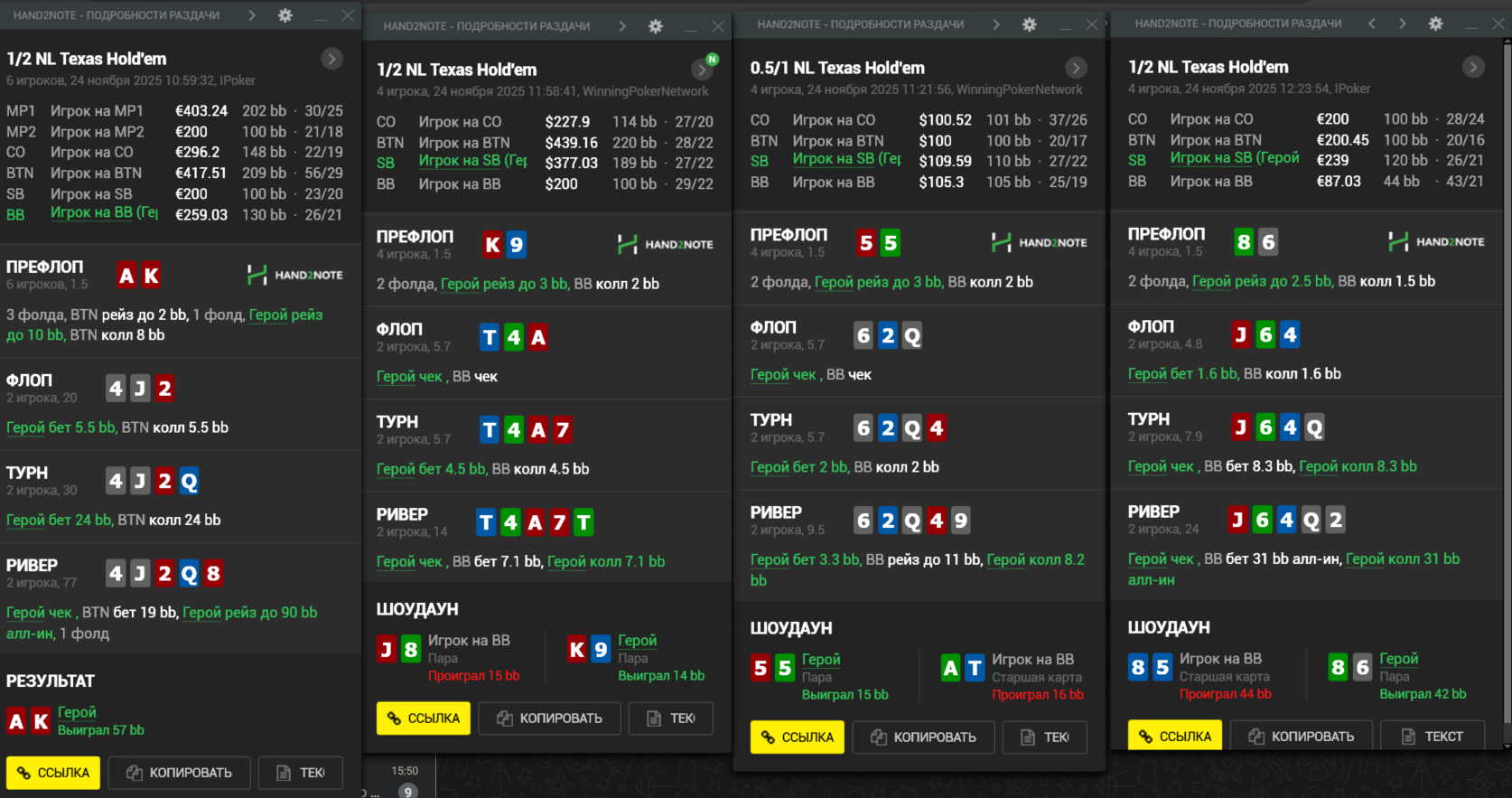Expand the round chevron with the green N badge
Screen dimensions: 1512x798
702,69
